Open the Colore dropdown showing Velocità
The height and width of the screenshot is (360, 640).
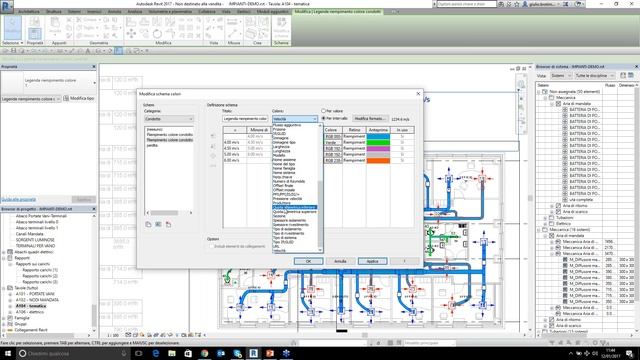[295, 119]
